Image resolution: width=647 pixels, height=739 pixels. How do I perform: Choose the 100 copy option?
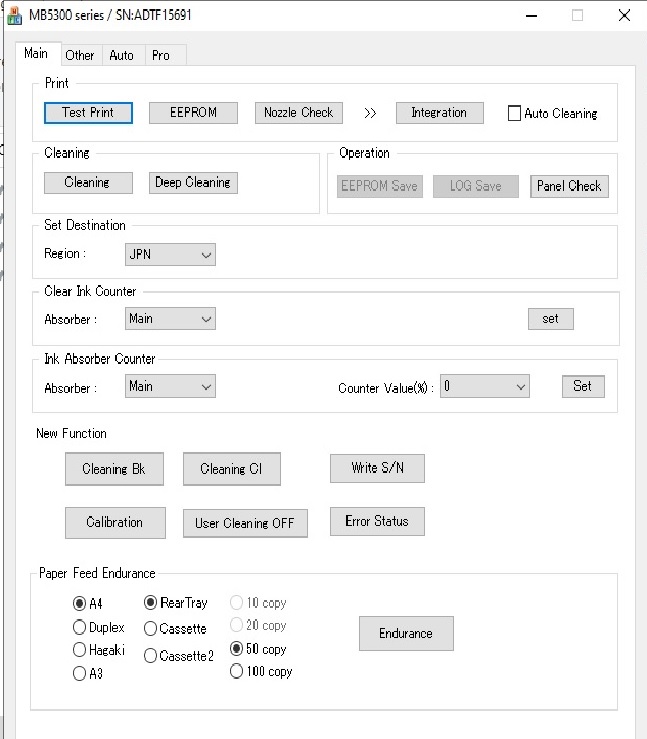point(237,672)
